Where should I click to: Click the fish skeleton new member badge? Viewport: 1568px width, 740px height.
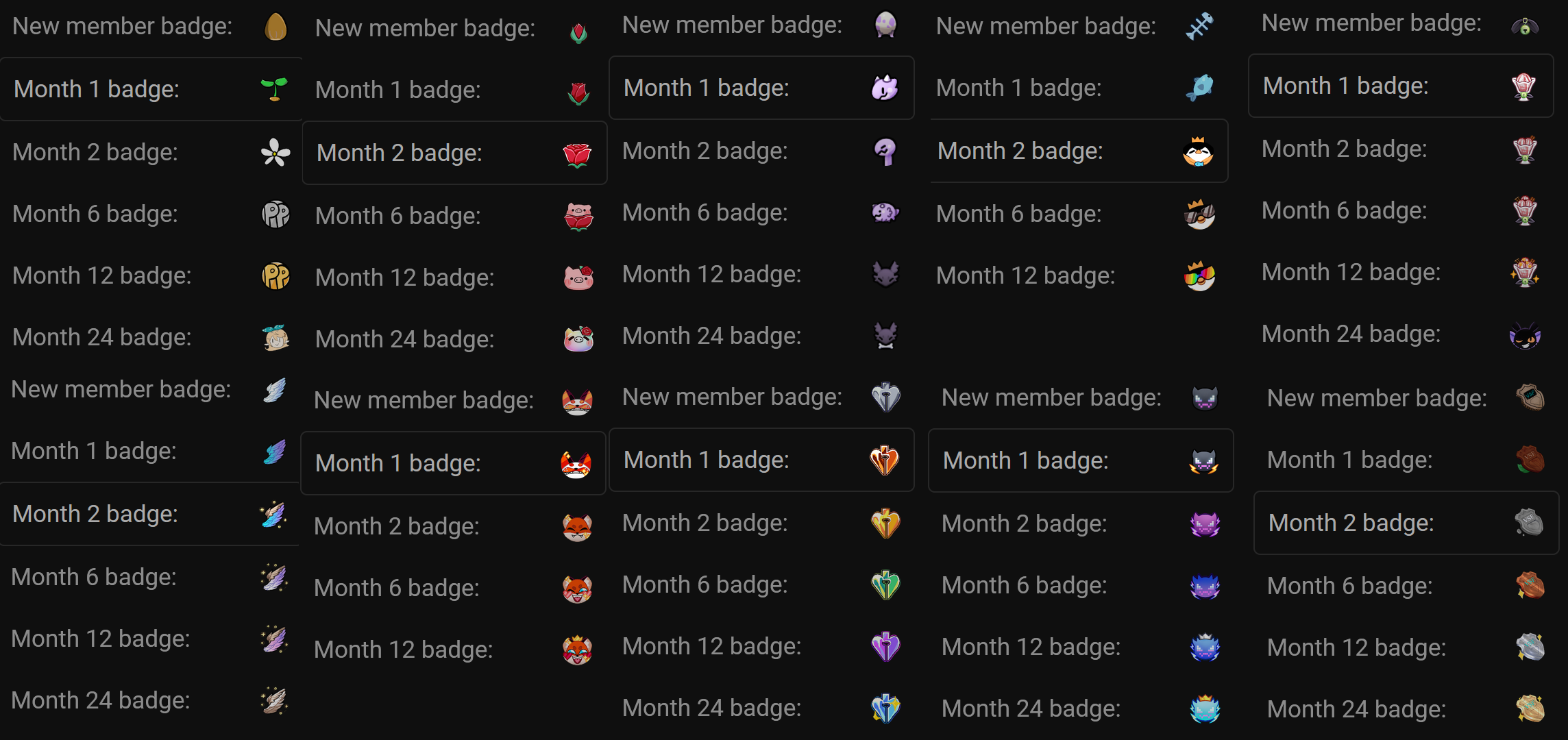click(1199, 27)
